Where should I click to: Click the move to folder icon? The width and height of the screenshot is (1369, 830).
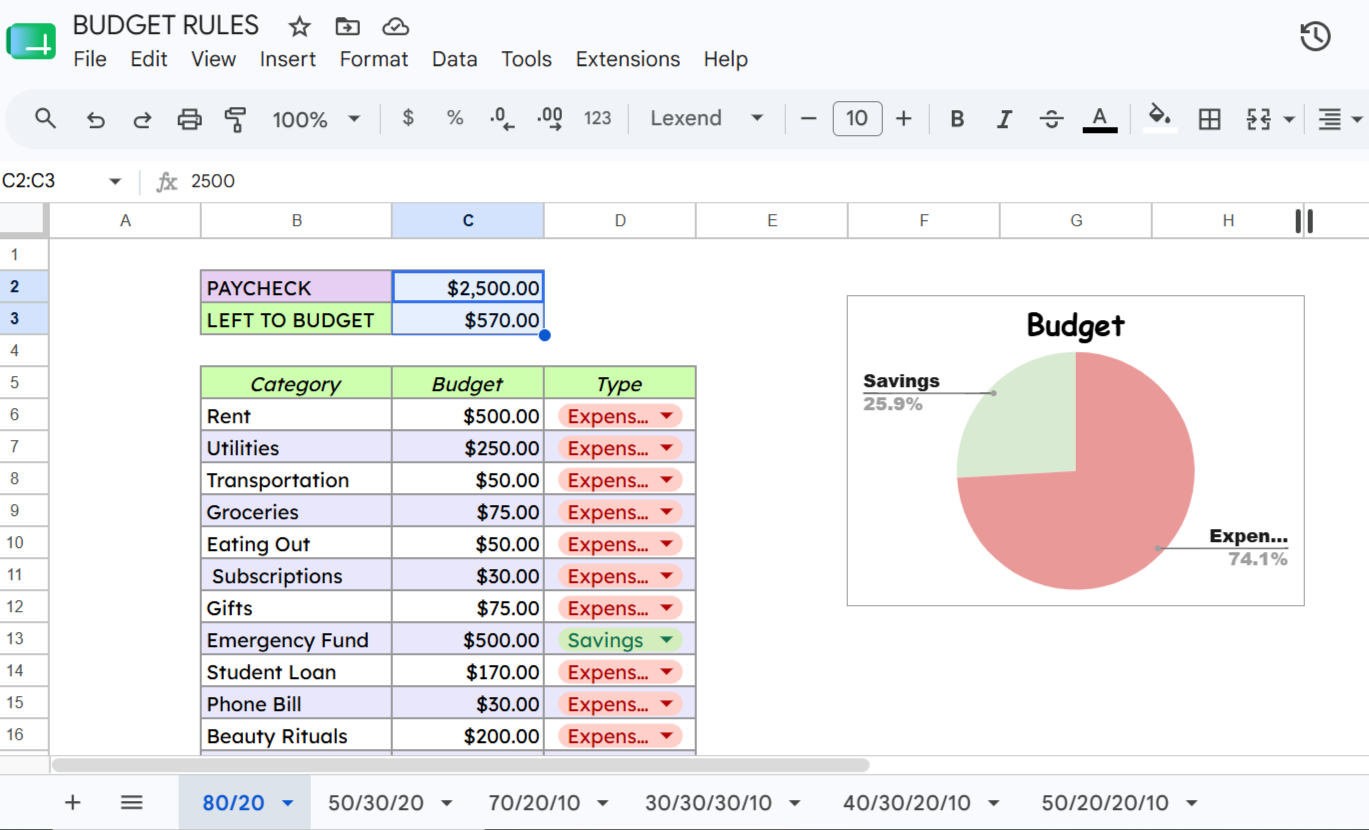pos(347,27)
